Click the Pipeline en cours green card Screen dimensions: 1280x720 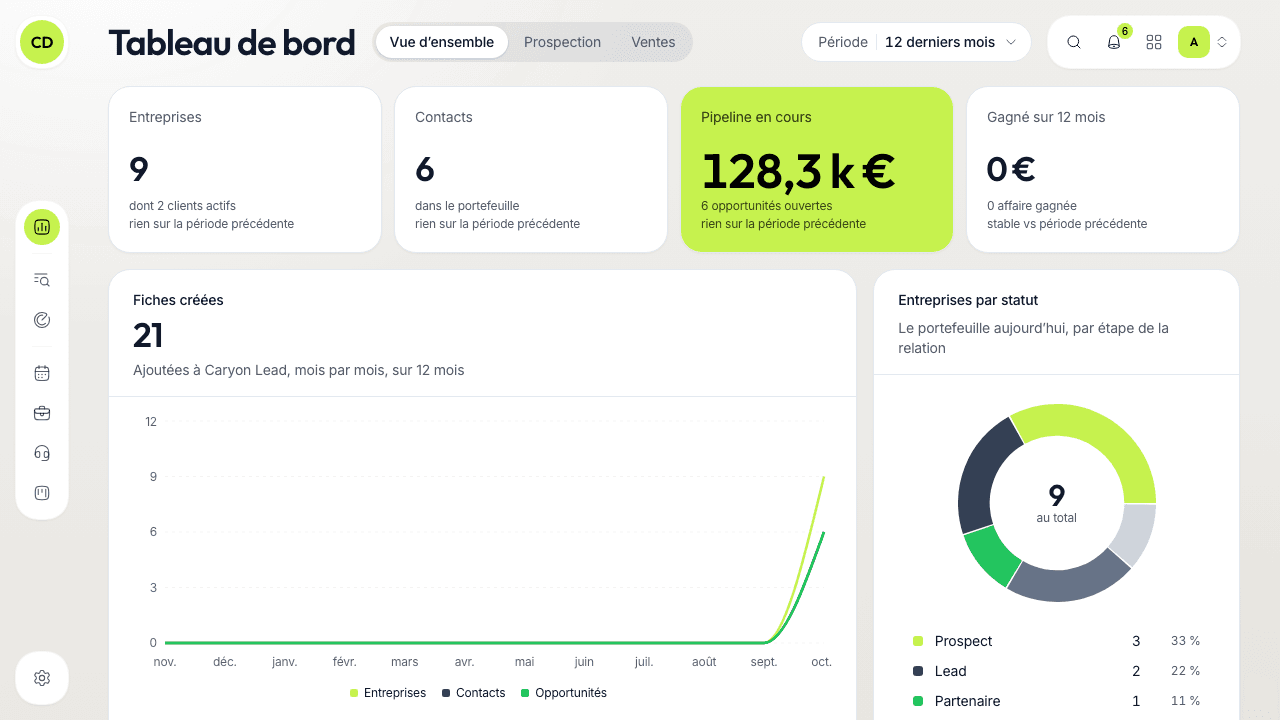(x=817, y=169)
